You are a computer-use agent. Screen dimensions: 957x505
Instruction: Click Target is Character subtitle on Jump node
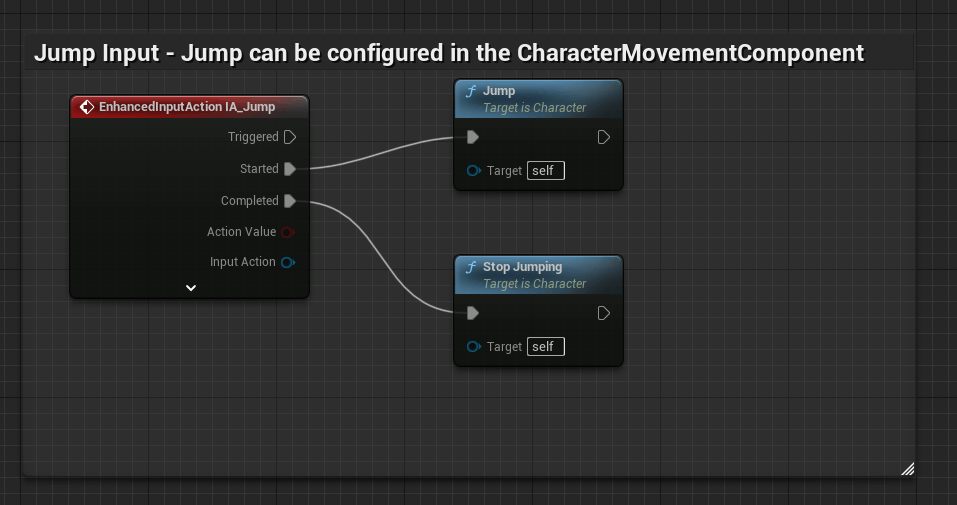[534, 107]
